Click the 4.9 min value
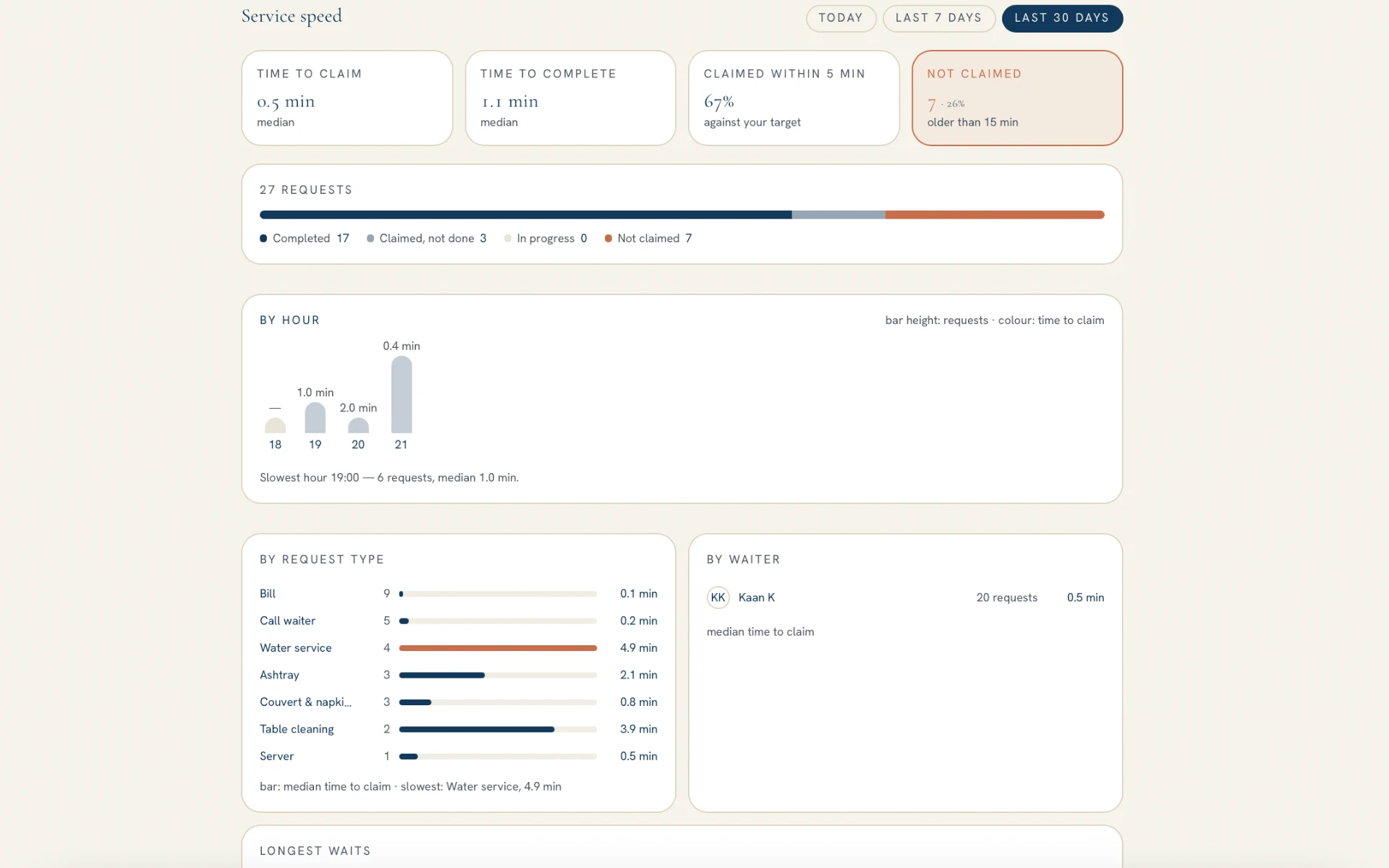Screen dimensions: 1389x868 639,648
